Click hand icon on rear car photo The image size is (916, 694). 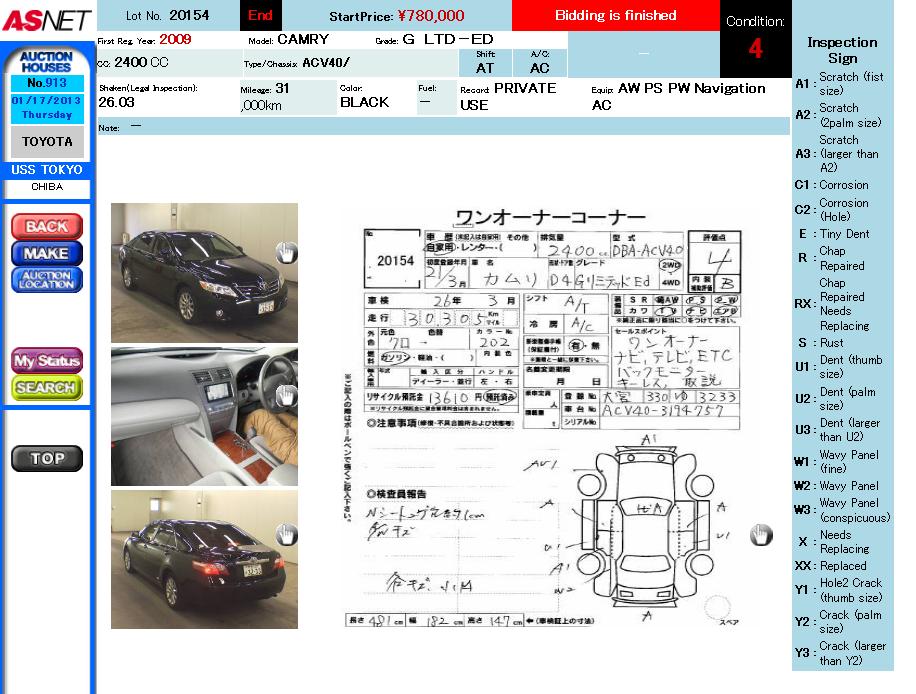(286, 535)
